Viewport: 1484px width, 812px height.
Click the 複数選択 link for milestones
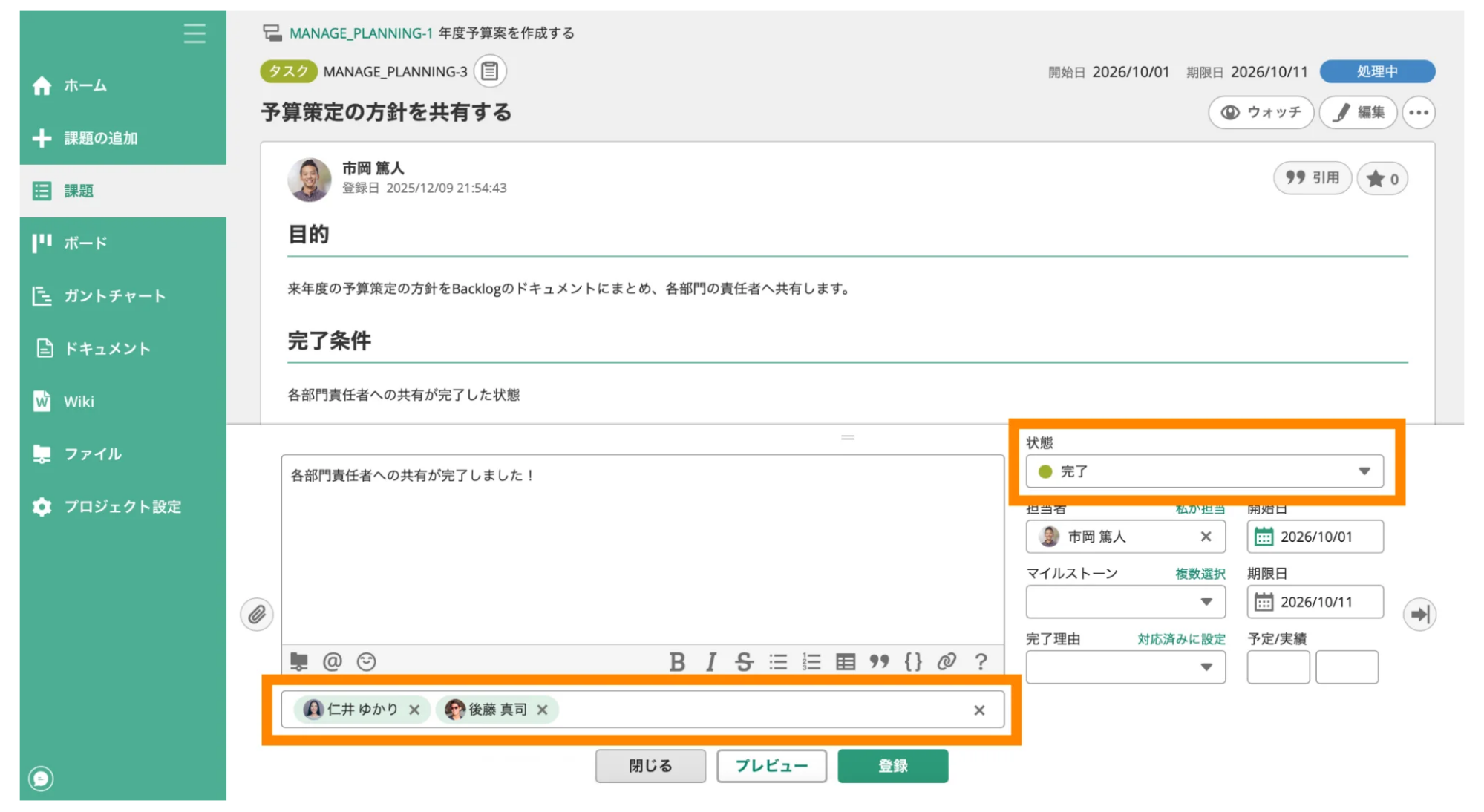point(1200,574)
